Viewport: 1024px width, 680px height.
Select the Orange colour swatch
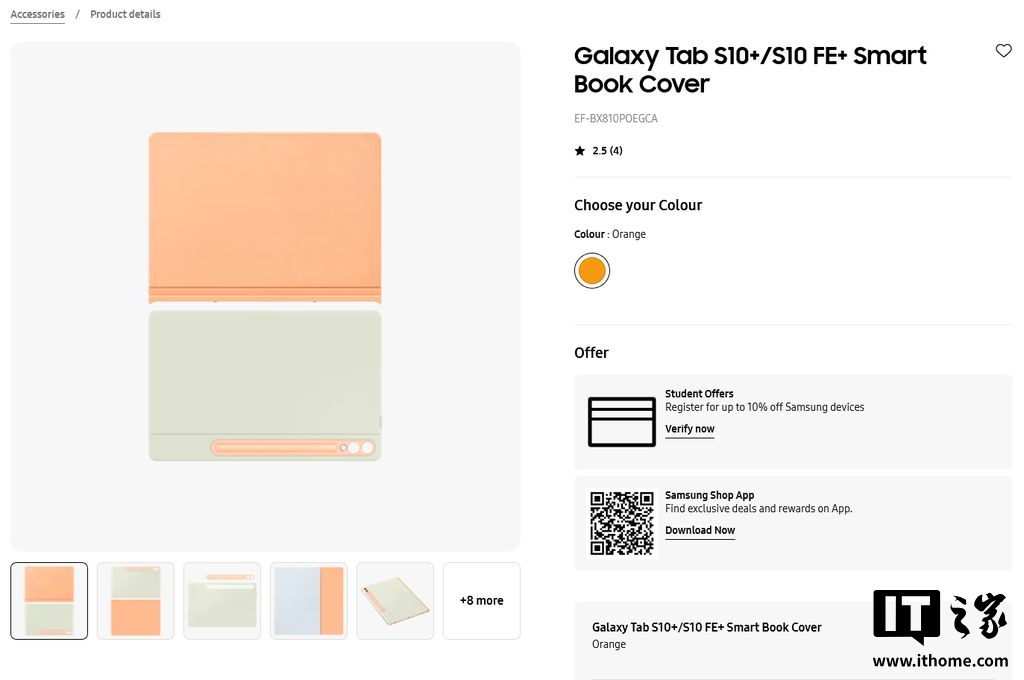coord(592,271)
